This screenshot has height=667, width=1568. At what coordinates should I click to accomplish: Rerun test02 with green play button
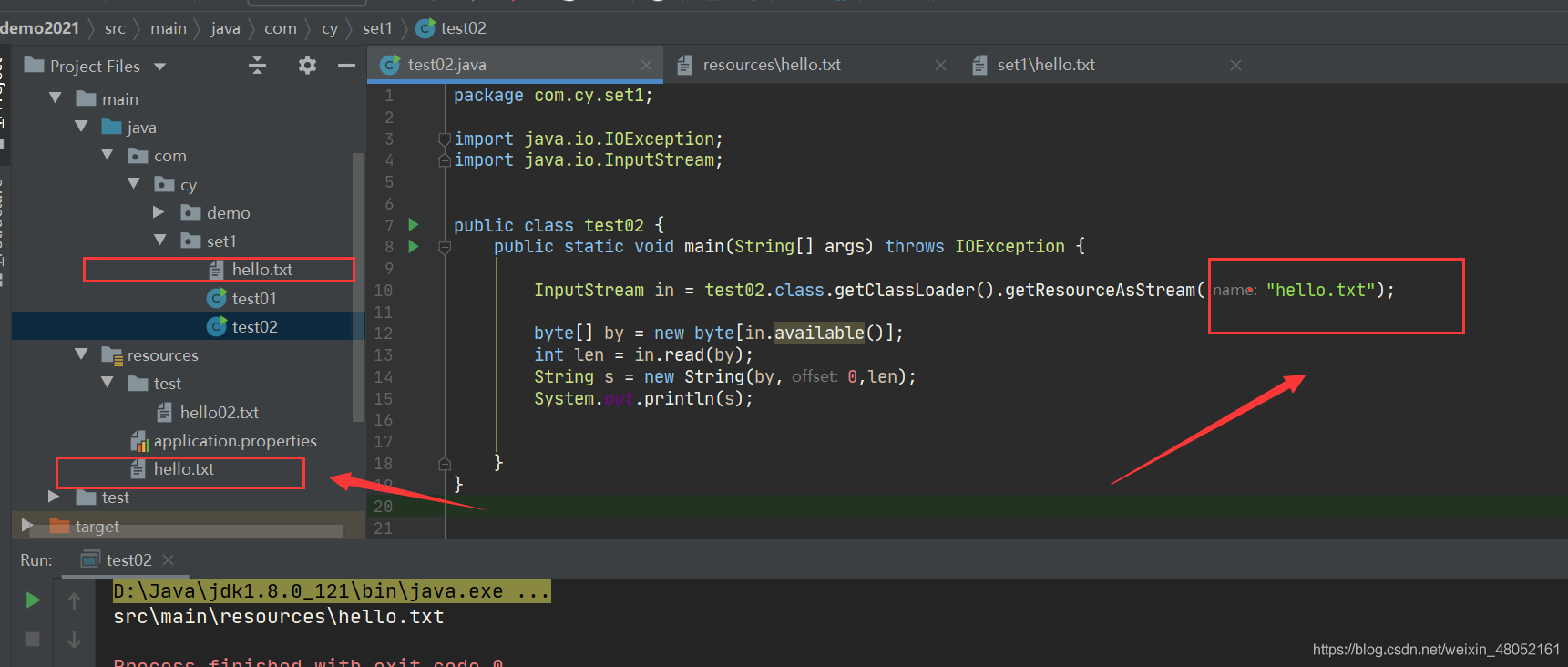point(33,600)
